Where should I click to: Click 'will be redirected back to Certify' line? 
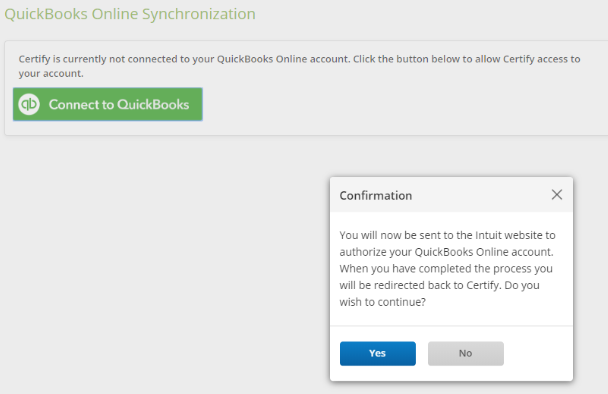click(x=439, y=285)
